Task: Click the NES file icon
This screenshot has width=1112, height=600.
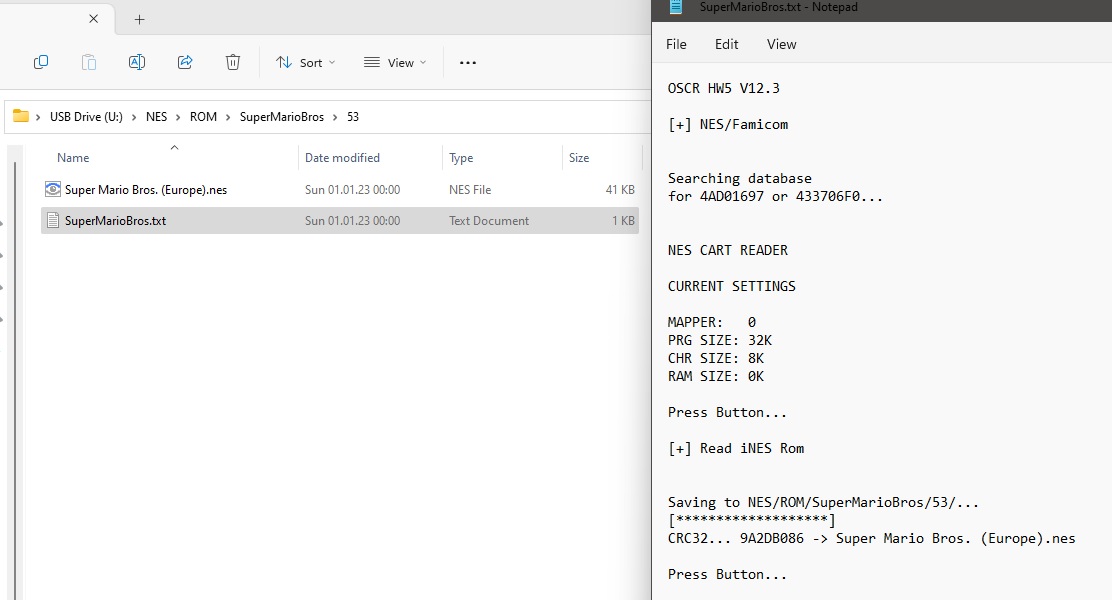Action: 52,189
